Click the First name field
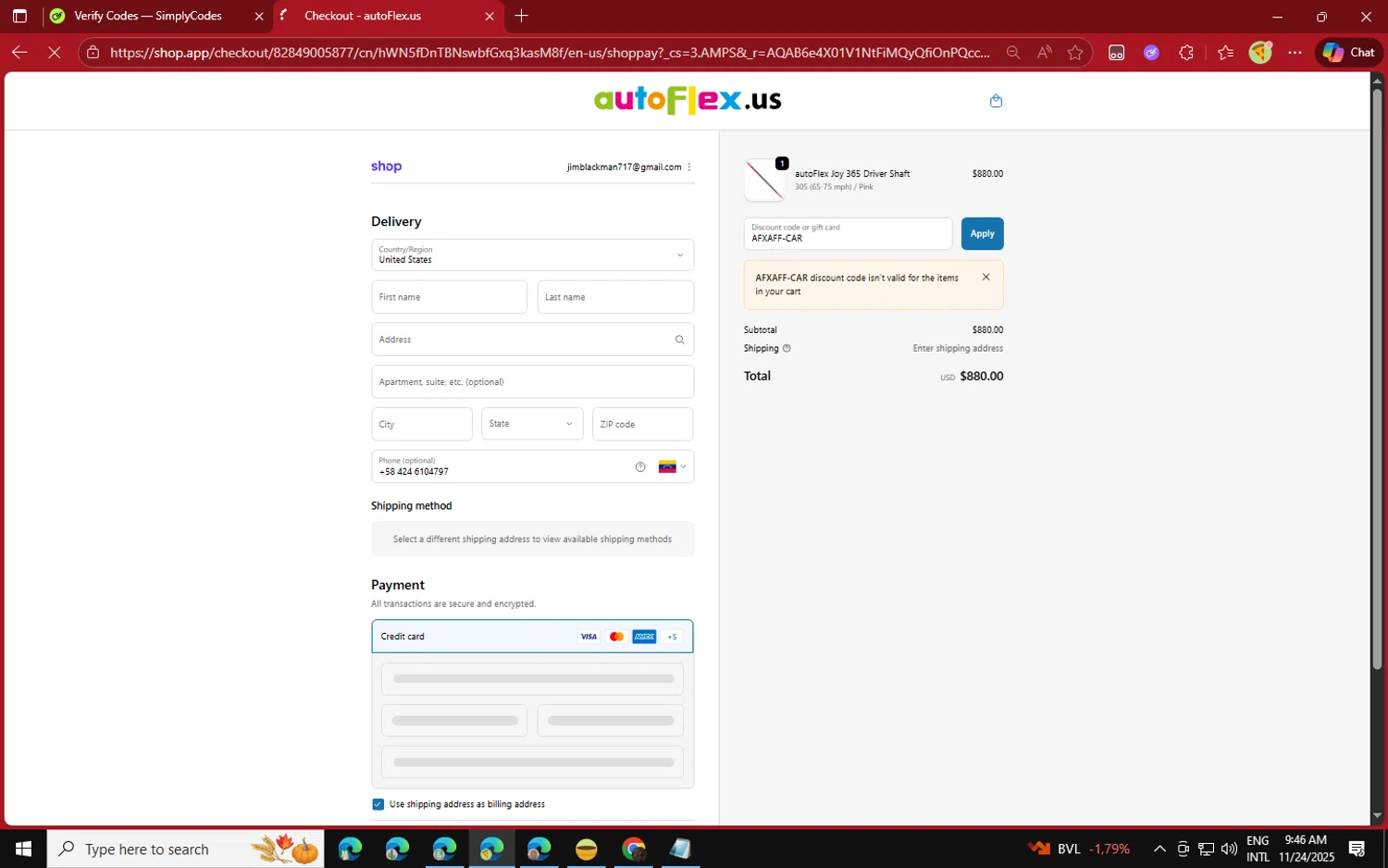This screenshot has width=1388, height=868. [449, 297]
